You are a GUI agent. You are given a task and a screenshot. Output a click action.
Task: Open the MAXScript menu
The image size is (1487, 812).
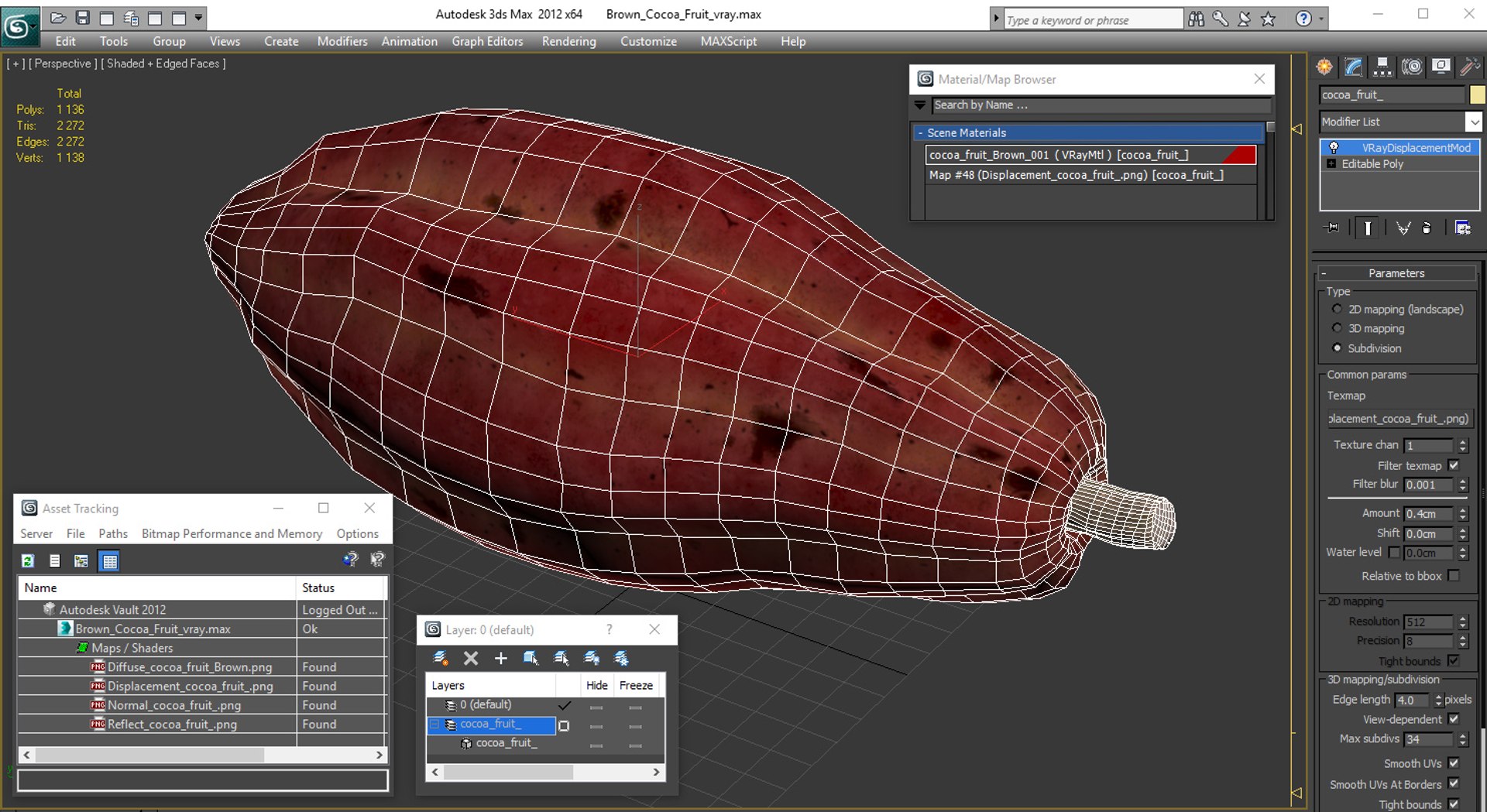click(x=728, y=41)
